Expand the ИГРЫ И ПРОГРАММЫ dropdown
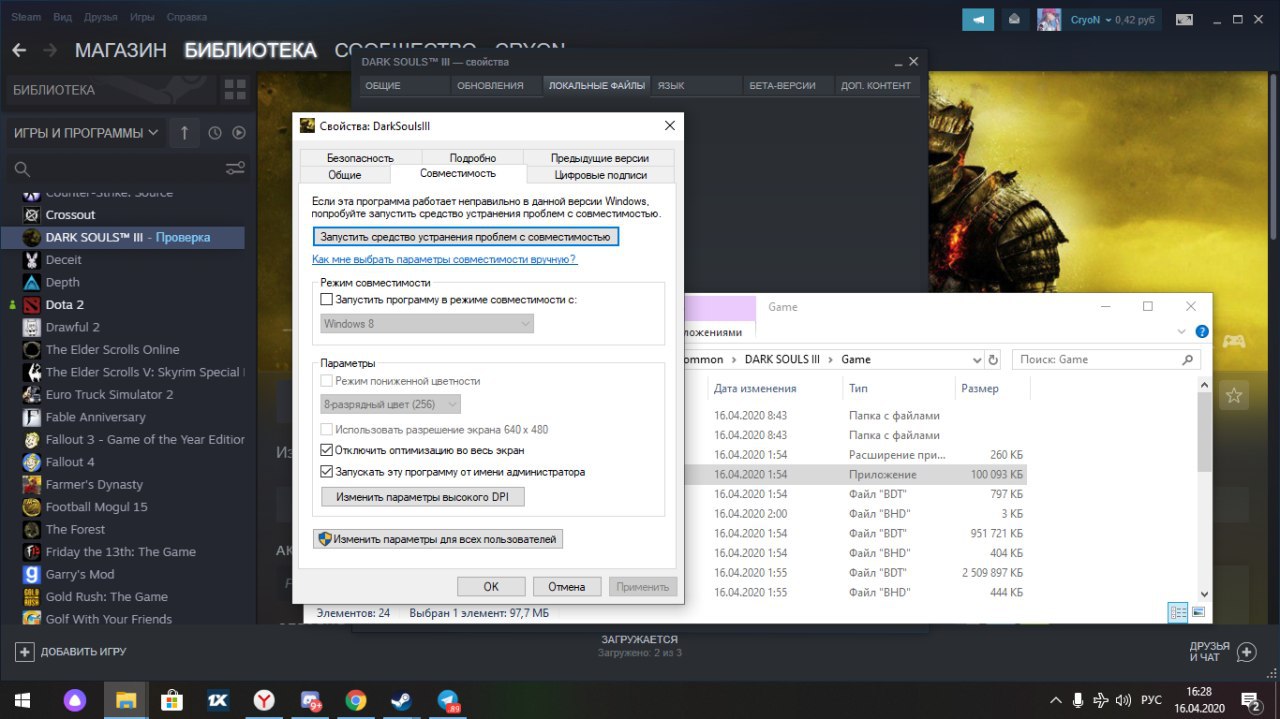The image size is (1280, 719). pyautogui.click(x=86, y=132)
